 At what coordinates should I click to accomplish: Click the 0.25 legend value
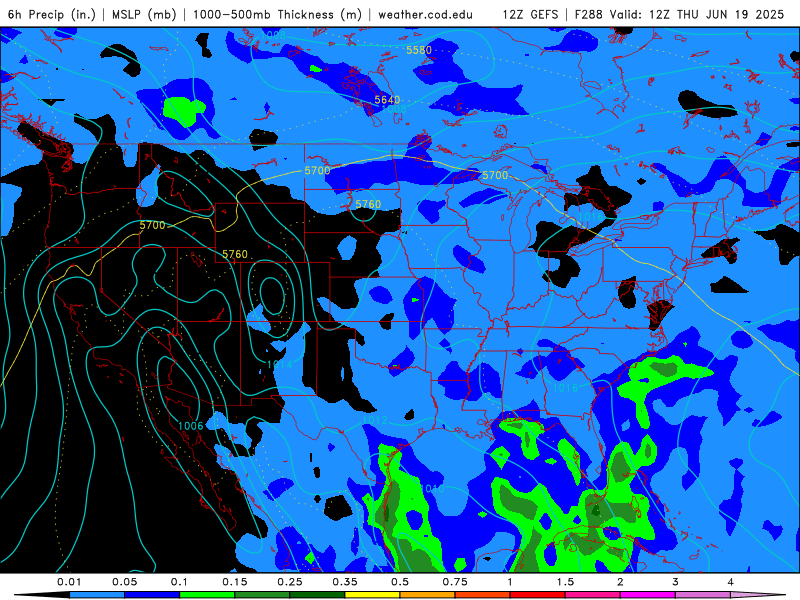tap(290, 582)
